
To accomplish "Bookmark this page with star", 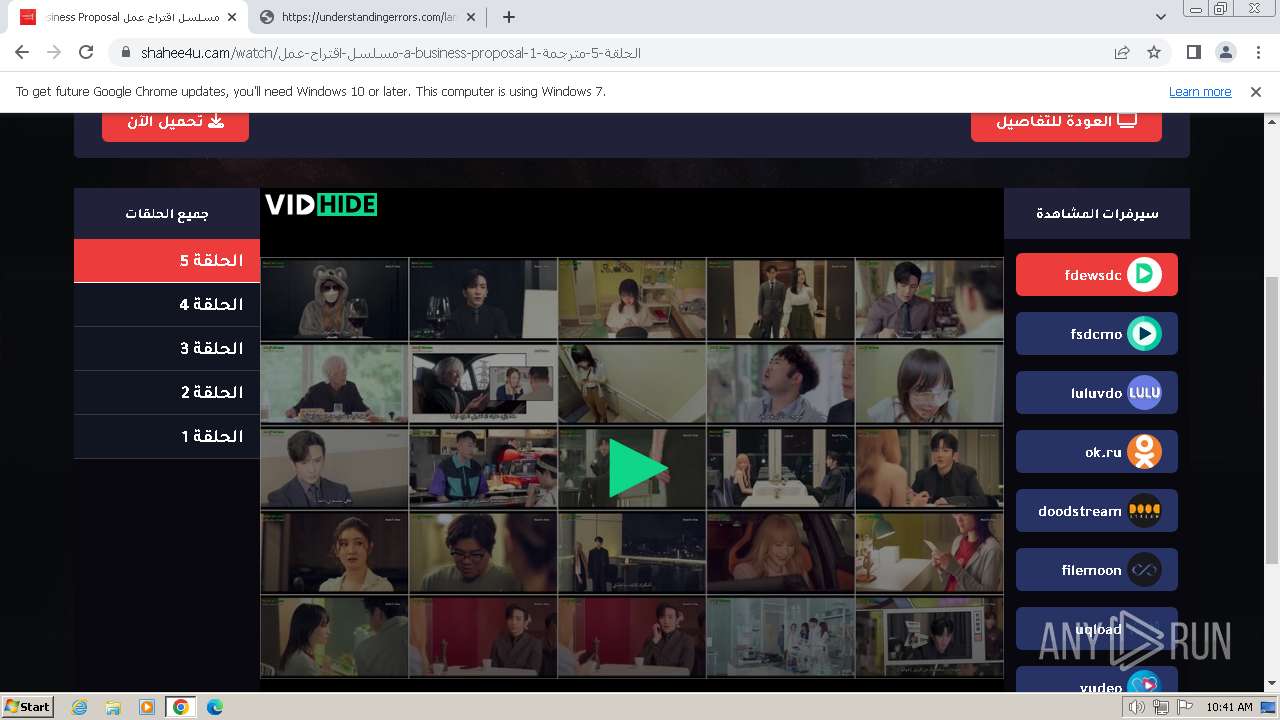I will pyautogui.click(x=1154, y=53).
